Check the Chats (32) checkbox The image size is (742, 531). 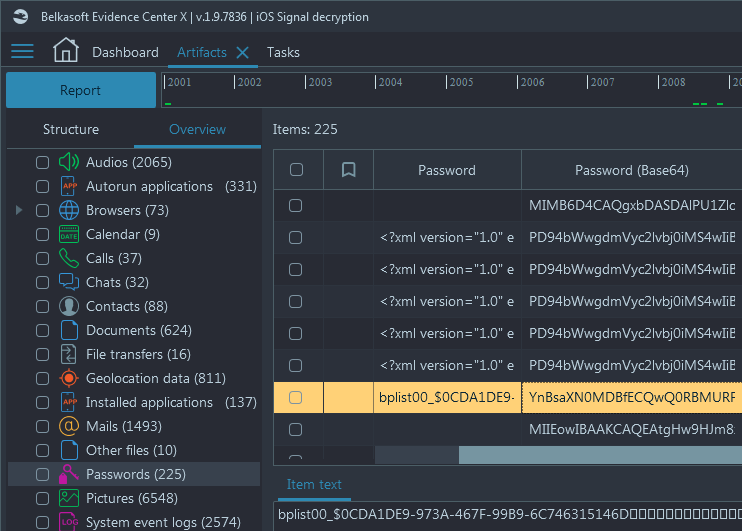coord(43,282)
